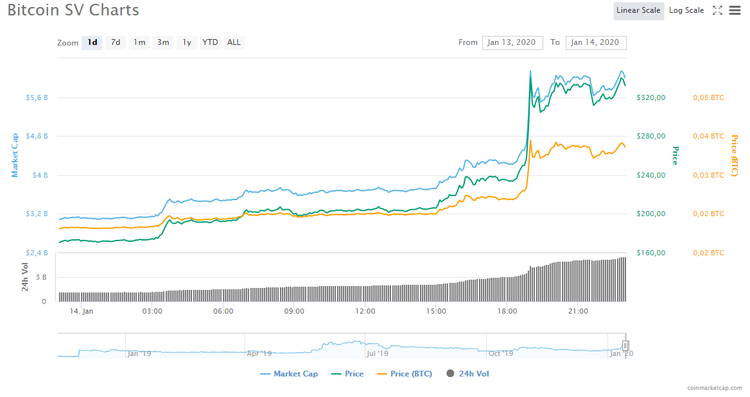Click the 0,05 BTC axis label
The height and width of the screenshot is (397, 750).
708,98
